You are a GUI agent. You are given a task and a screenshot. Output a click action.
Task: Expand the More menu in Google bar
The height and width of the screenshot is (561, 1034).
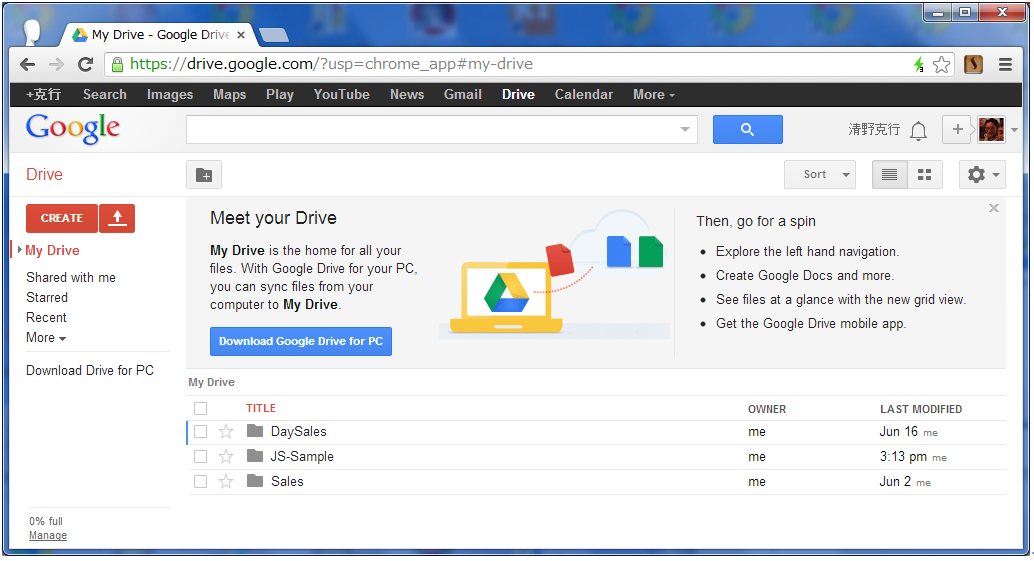pos(654,95)
